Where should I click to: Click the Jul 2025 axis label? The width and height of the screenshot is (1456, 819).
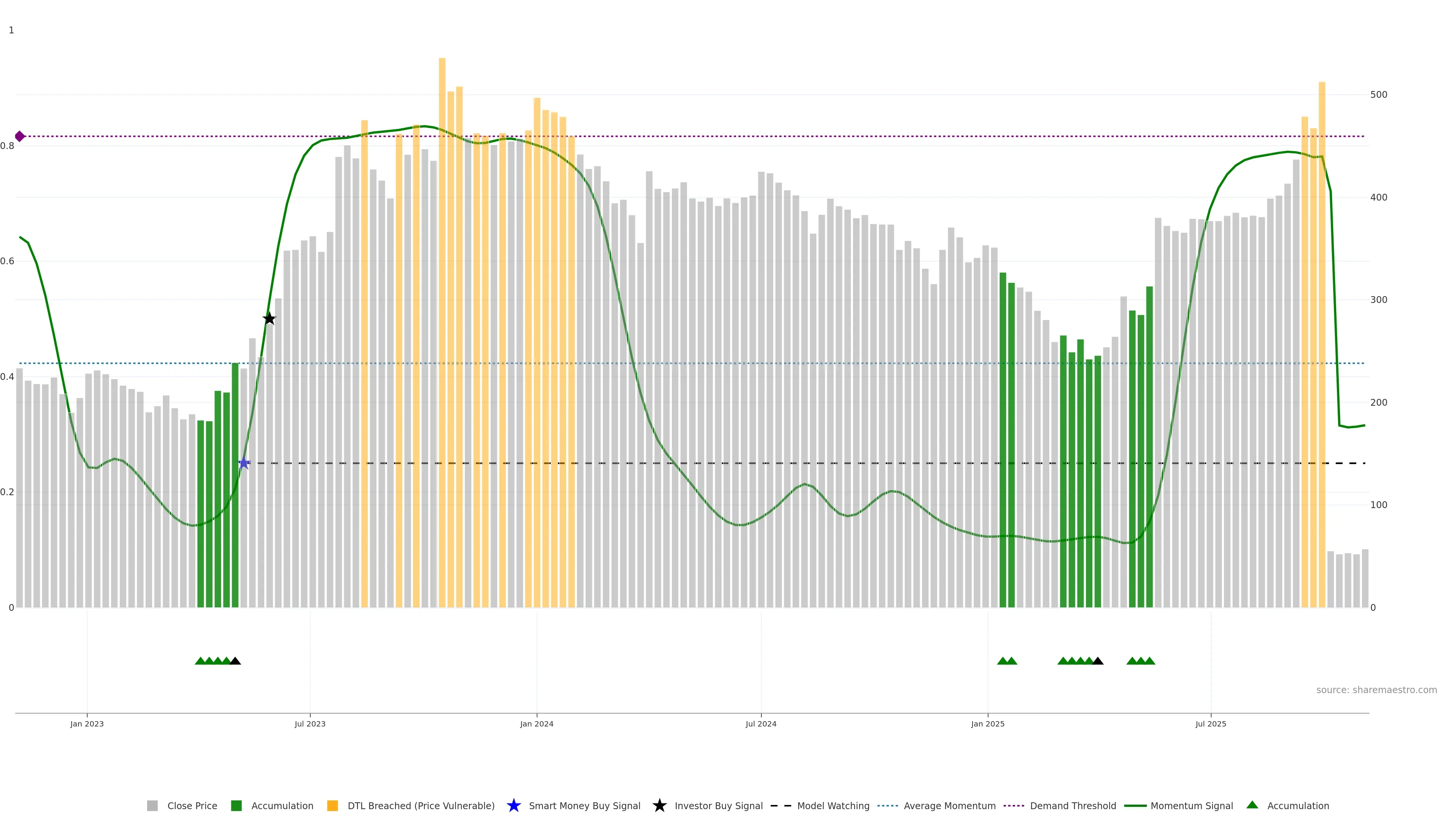tap(1211, 723)
